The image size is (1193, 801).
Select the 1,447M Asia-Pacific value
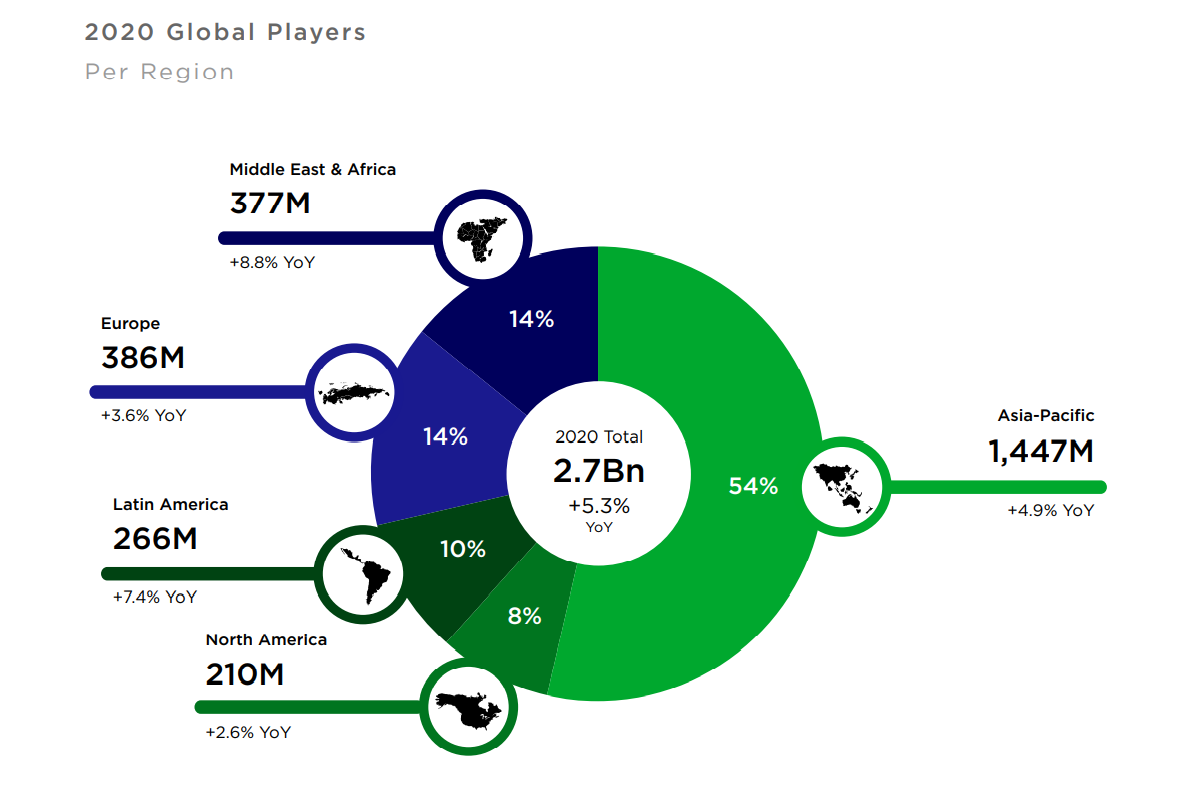(1041, 452)
